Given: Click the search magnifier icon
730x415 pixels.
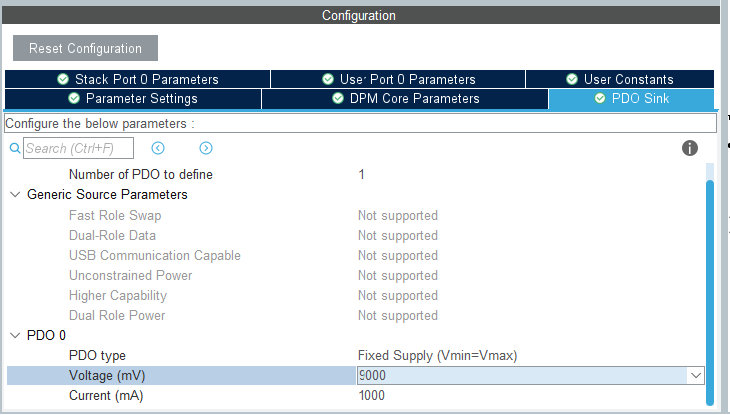Looking at the screenshot, I should coord(14,148).
